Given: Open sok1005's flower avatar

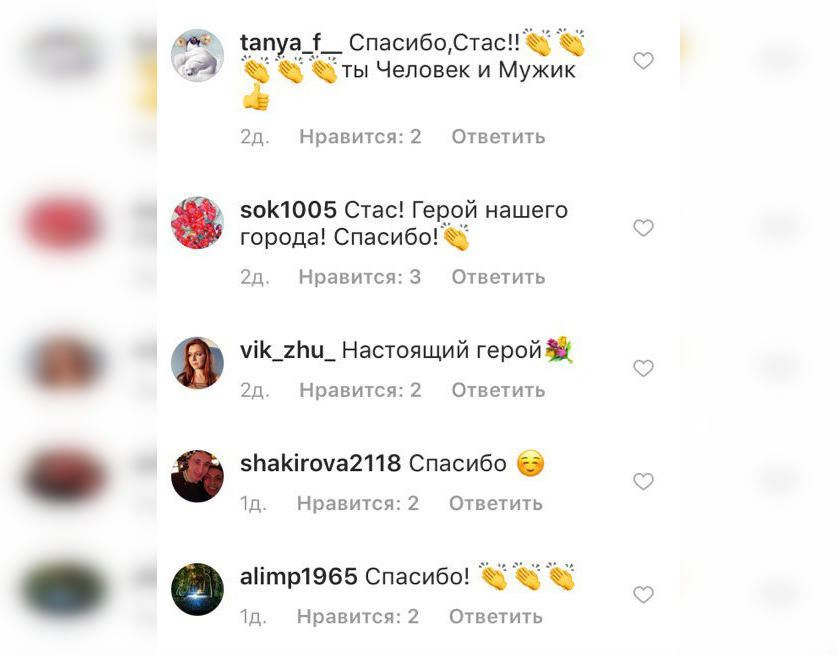Looking at the screenshot, I should (198, 223).
